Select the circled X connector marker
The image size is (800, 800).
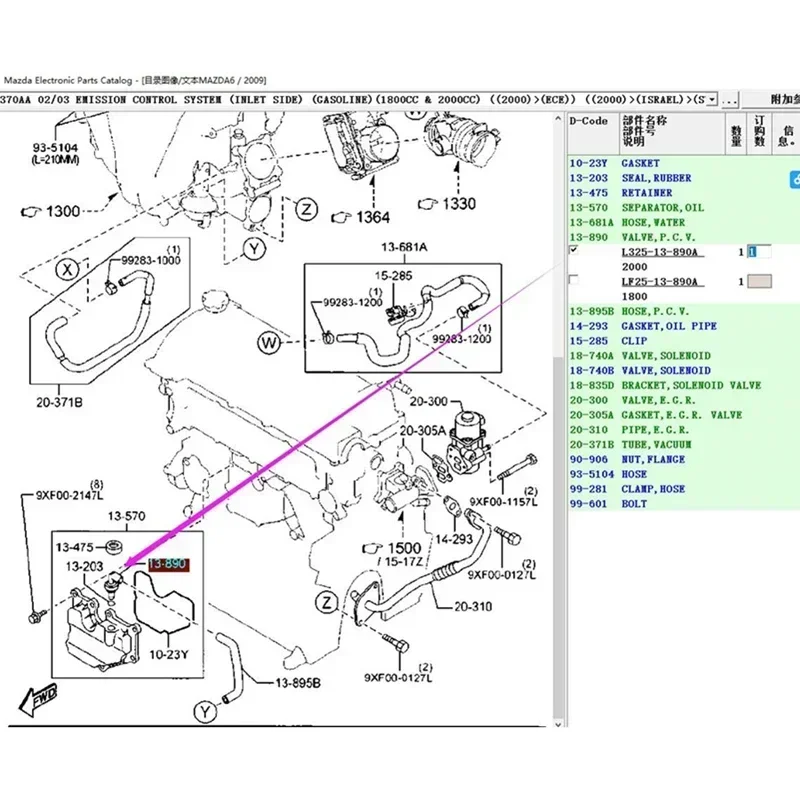tap(67, 269)
